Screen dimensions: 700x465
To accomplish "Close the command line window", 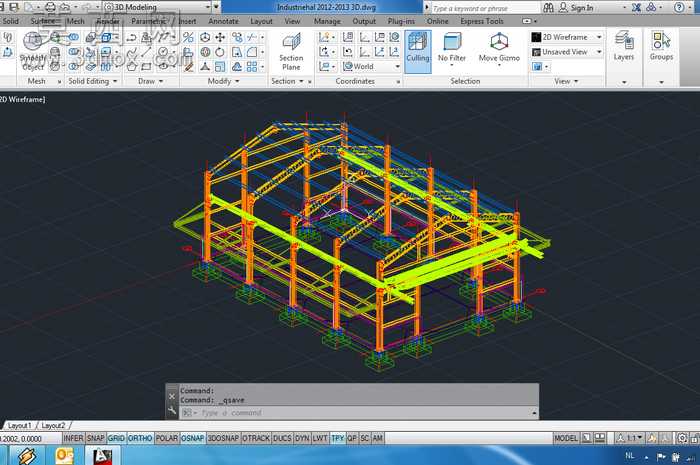I will pos(172,396).
